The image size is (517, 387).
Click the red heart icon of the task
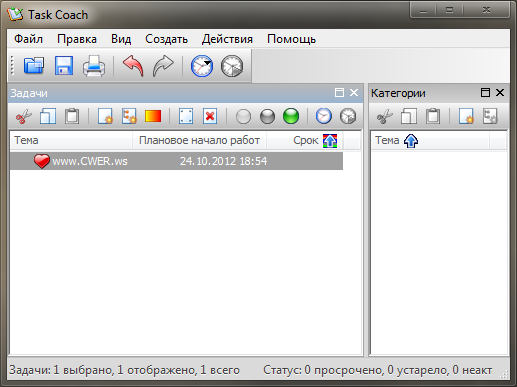42,161
